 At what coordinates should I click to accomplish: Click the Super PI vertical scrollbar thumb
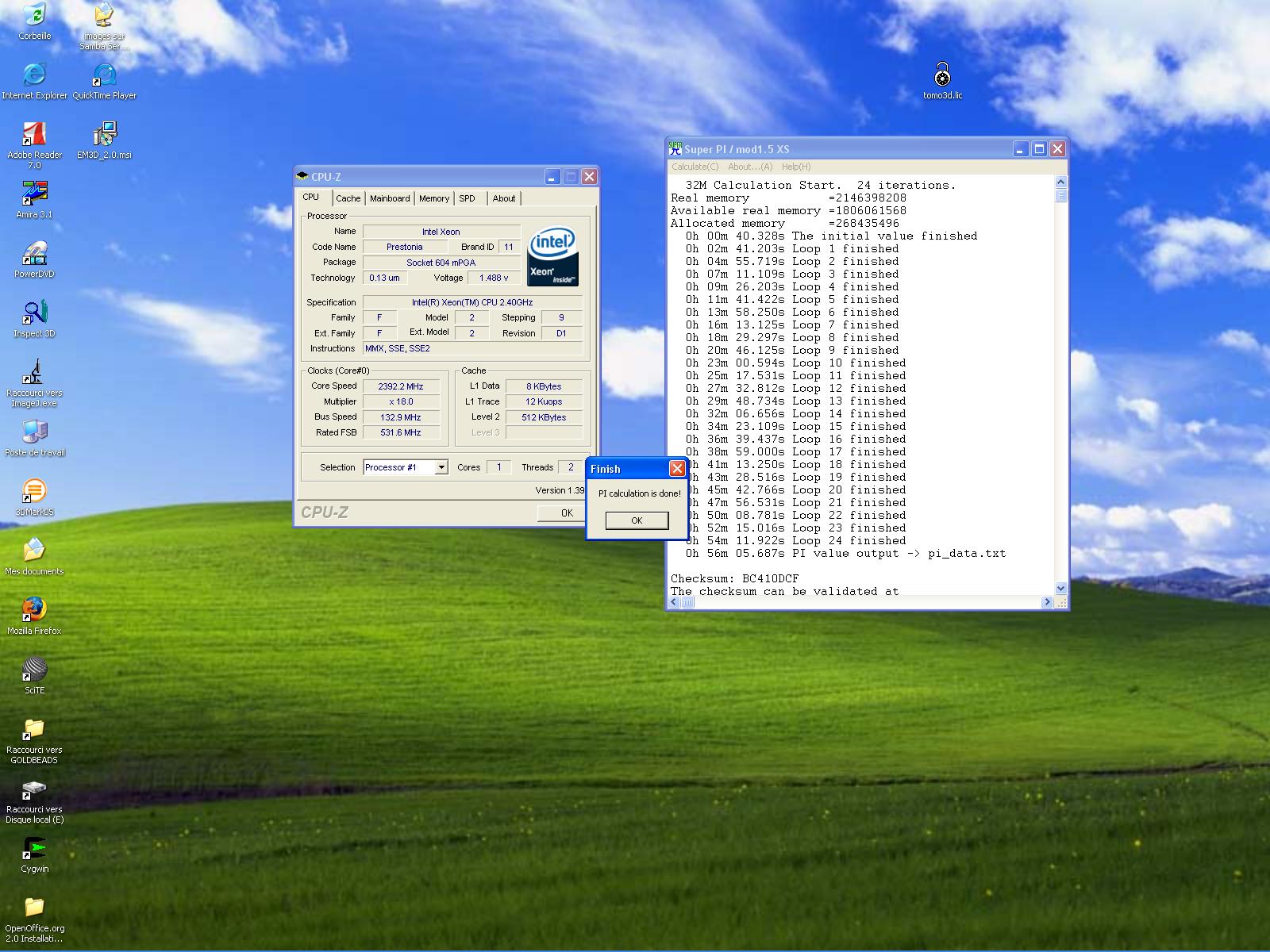(x=1061, y=195)
